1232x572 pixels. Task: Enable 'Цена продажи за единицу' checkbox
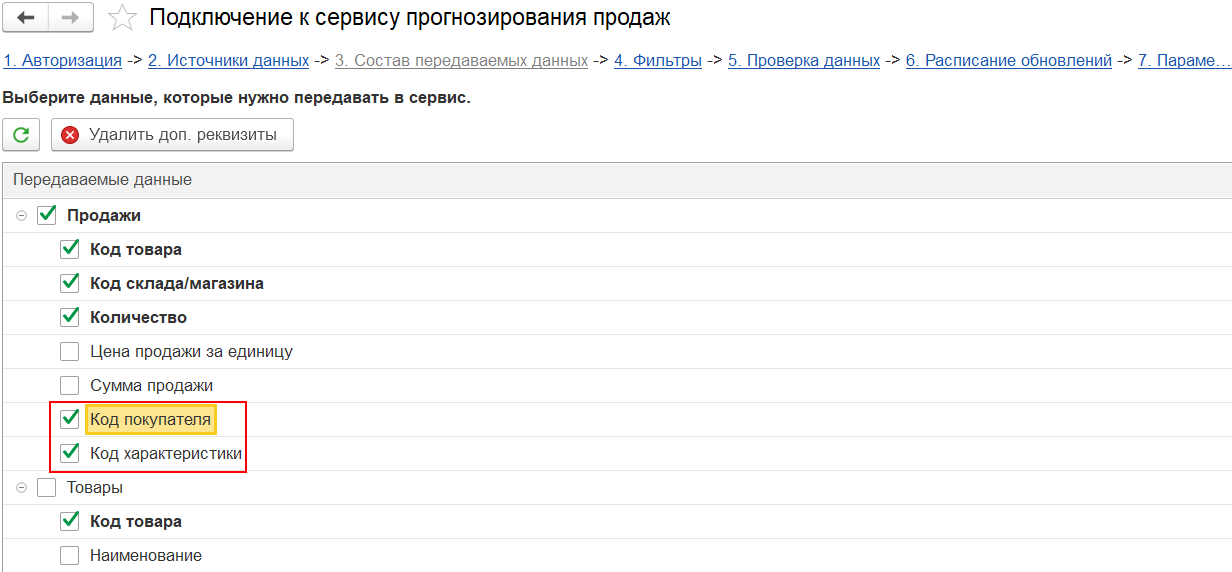pyautogui.click(x=69, y=351)
